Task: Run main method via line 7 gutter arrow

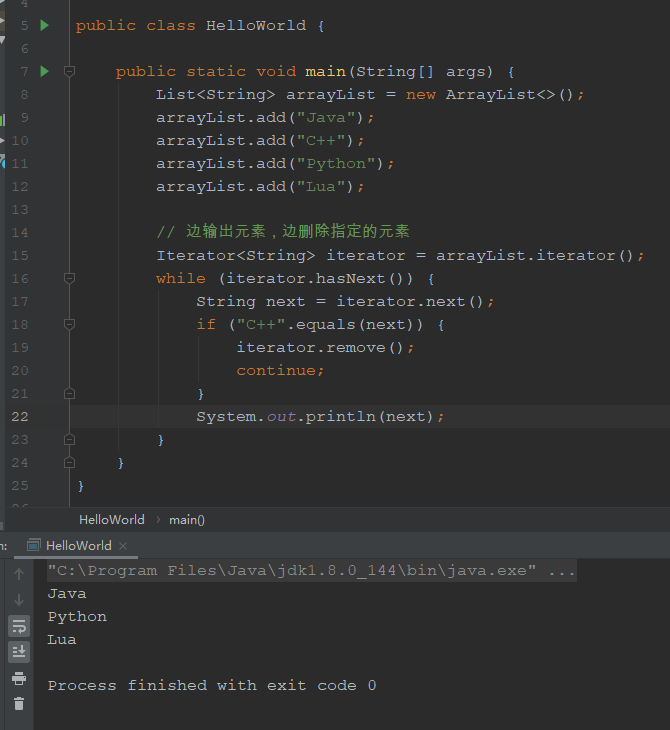Action: 45,71
